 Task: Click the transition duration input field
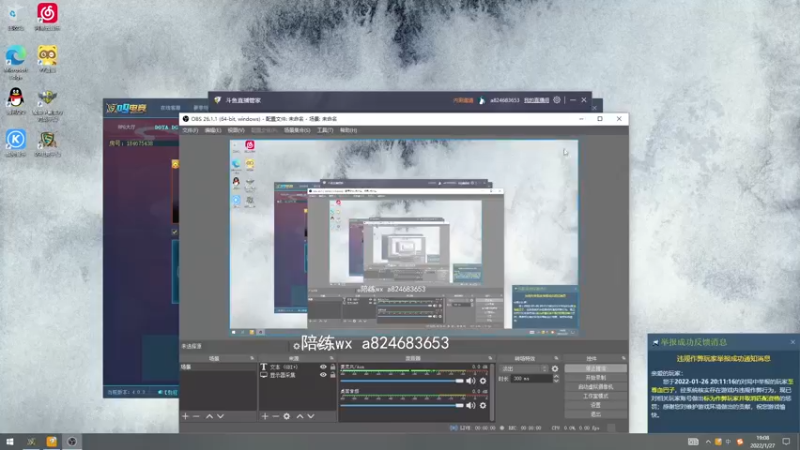pos(532,379)
